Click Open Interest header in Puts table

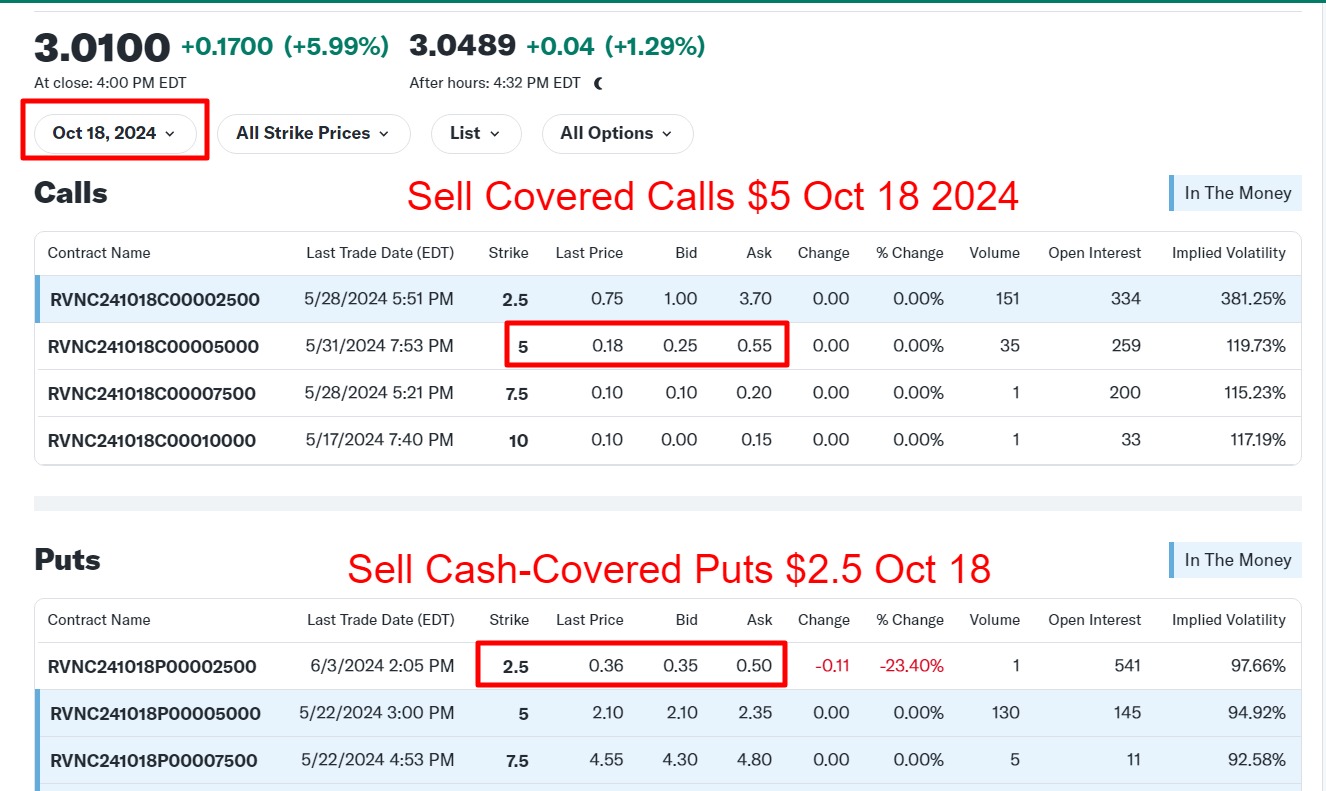[1094, 620]
